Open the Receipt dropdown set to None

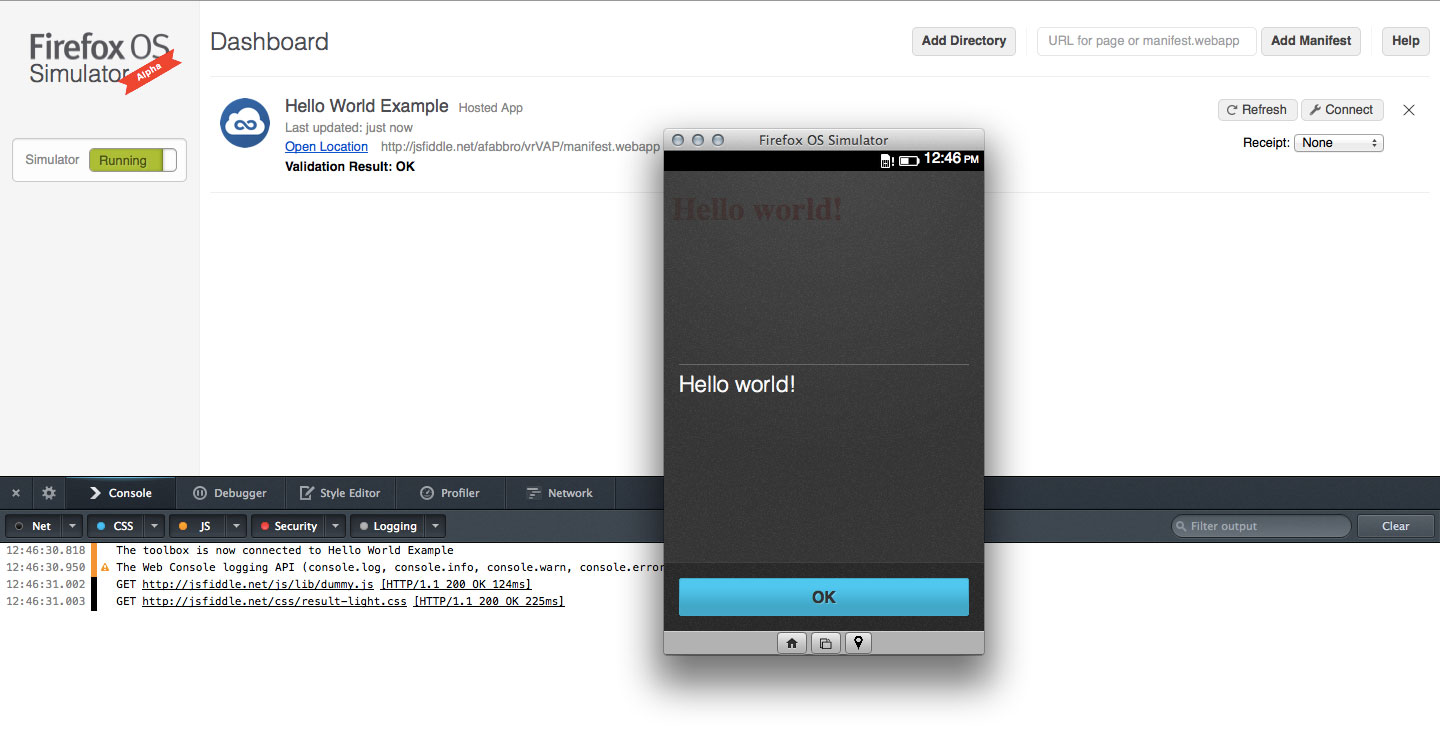[1339, 143]
